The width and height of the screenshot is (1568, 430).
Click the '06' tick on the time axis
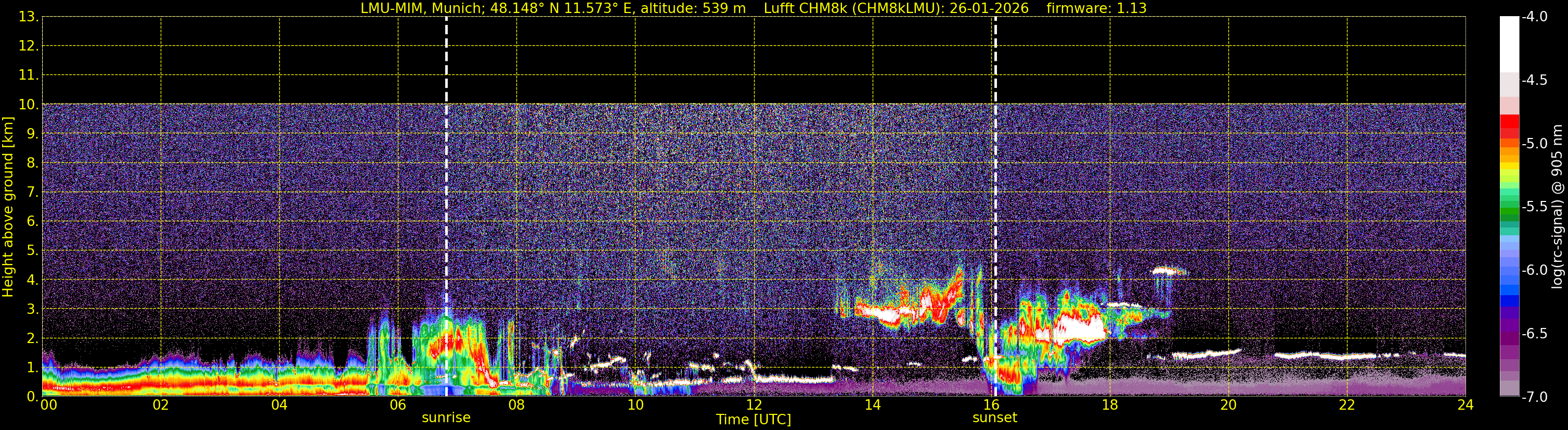398,405
